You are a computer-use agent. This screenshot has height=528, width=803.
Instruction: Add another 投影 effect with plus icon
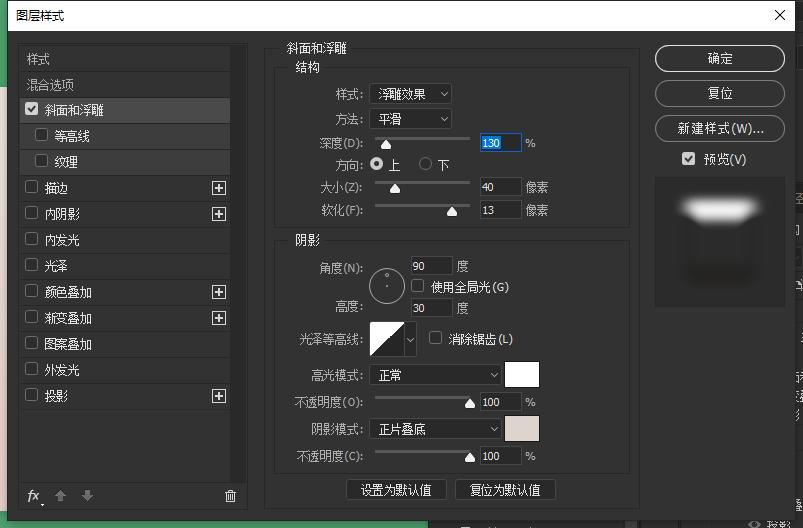pos(219,396)
